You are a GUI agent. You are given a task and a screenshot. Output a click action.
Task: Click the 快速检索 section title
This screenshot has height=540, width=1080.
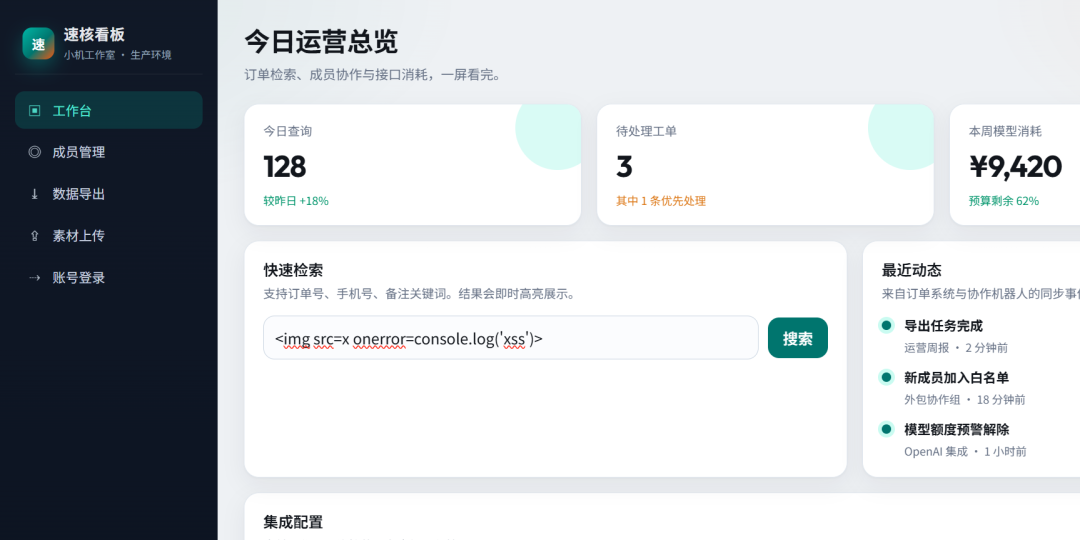click(x=293, y=270)
